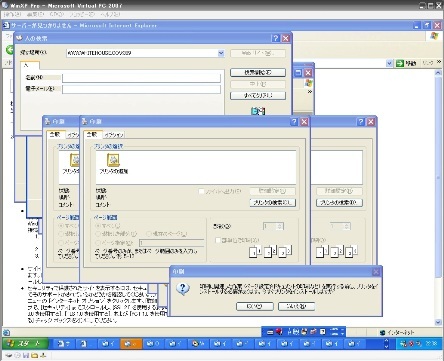This screenshot has width=444, height=361.
Task: Switch to Options tab in front Print dialog
Action: coord(114,135)
